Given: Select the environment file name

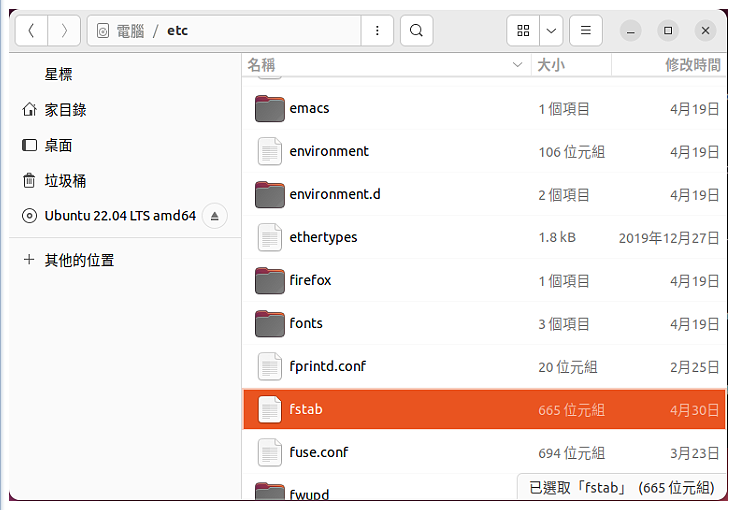Looking at the screenshot, I should (x=329, y=151).
